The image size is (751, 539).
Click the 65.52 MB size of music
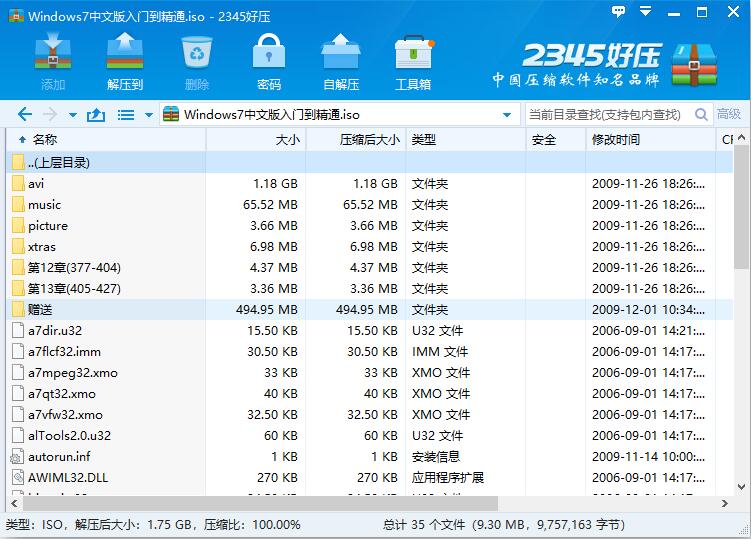click(x=270, y=205)
